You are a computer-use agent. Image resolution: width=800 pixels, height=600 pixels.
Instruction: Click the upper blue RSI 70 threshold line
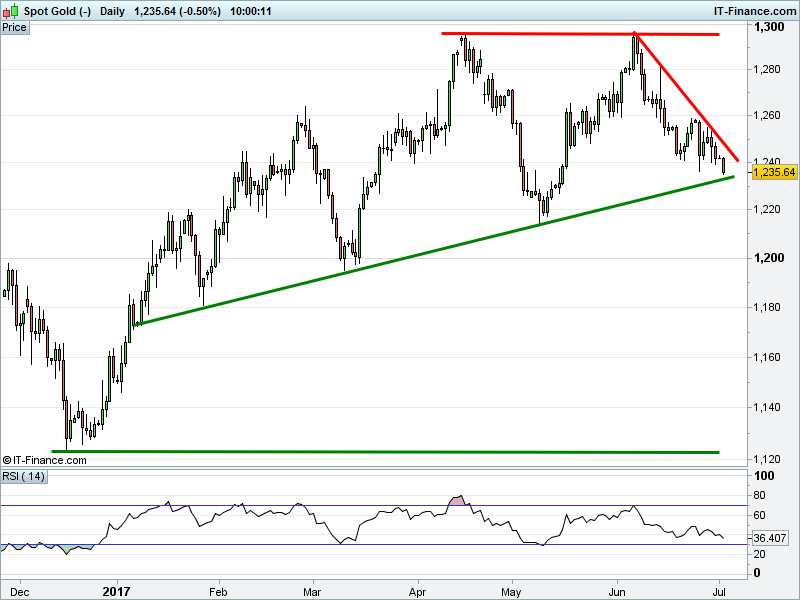click(373, 506)
